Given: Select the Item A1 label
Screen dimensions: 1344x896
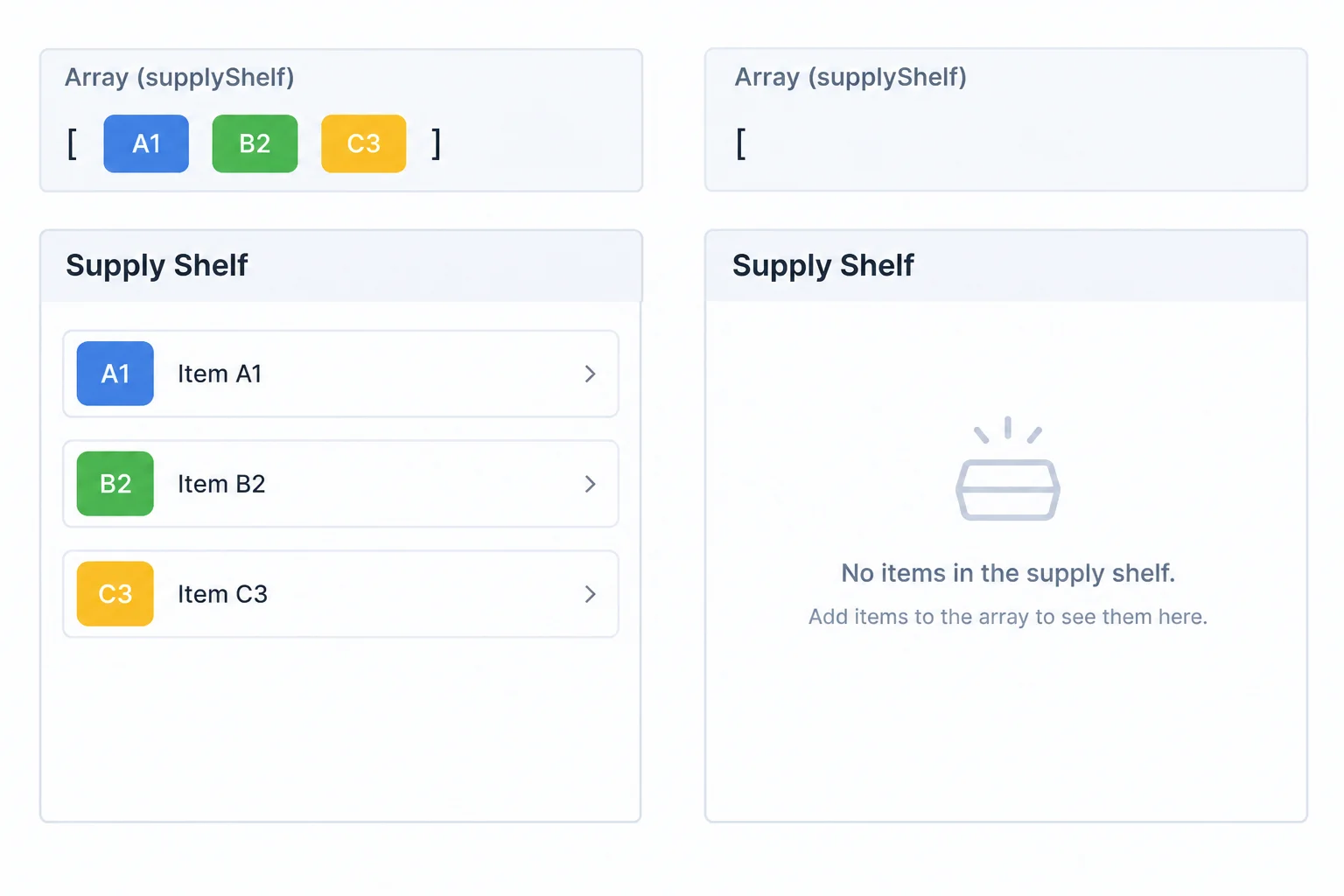Looking at the screenshot, I should (220, 374).
